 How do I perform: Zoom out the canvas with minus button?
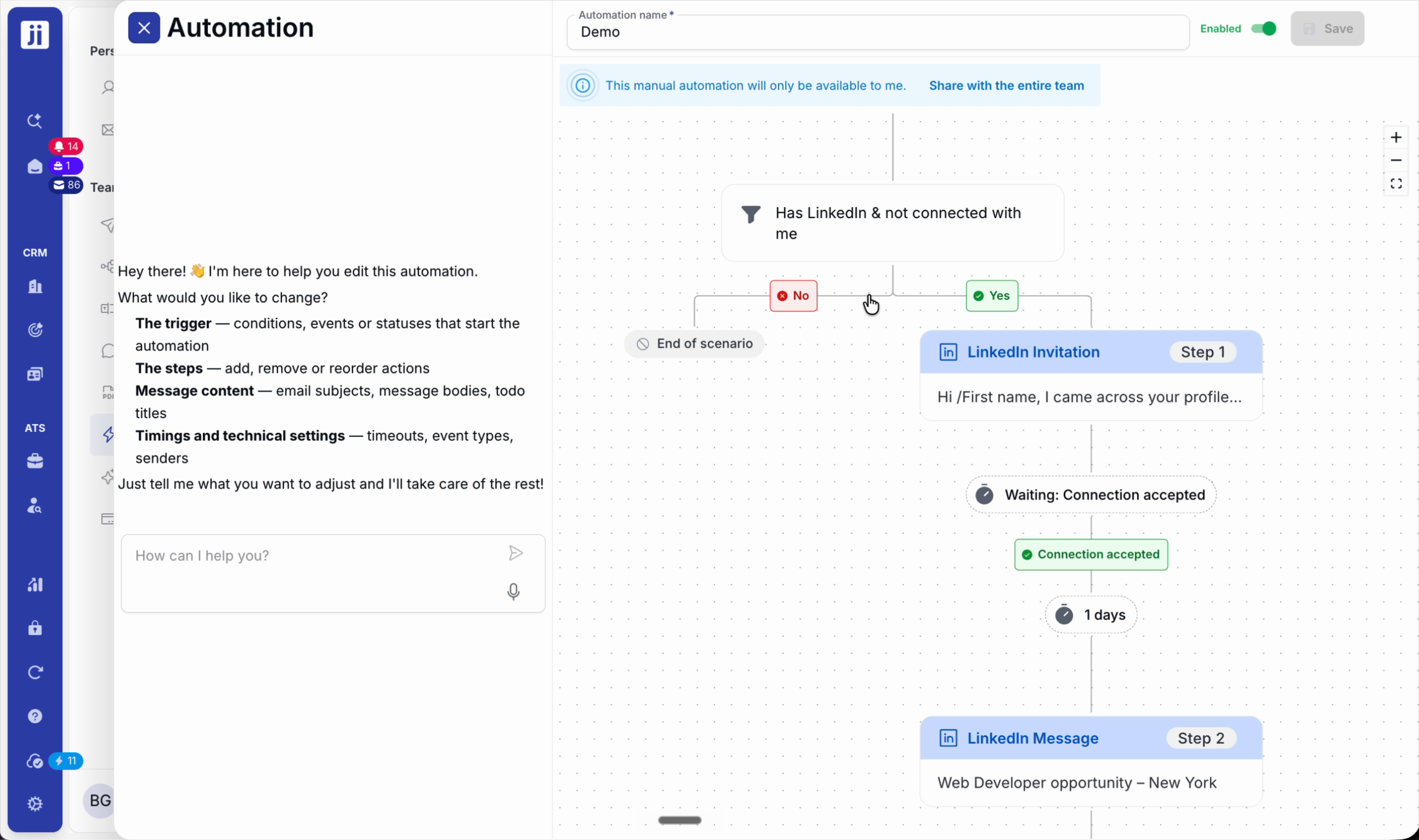[x=1396, y=161]
